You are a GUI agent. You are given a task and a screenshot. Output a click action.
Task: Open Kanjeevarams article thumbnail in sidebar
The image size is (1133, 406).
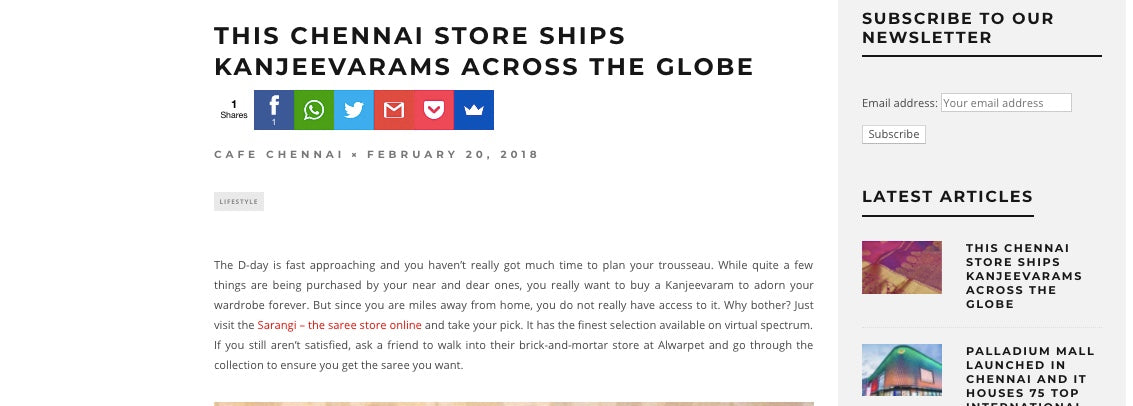pyautogui.click(x=902, y=267)
